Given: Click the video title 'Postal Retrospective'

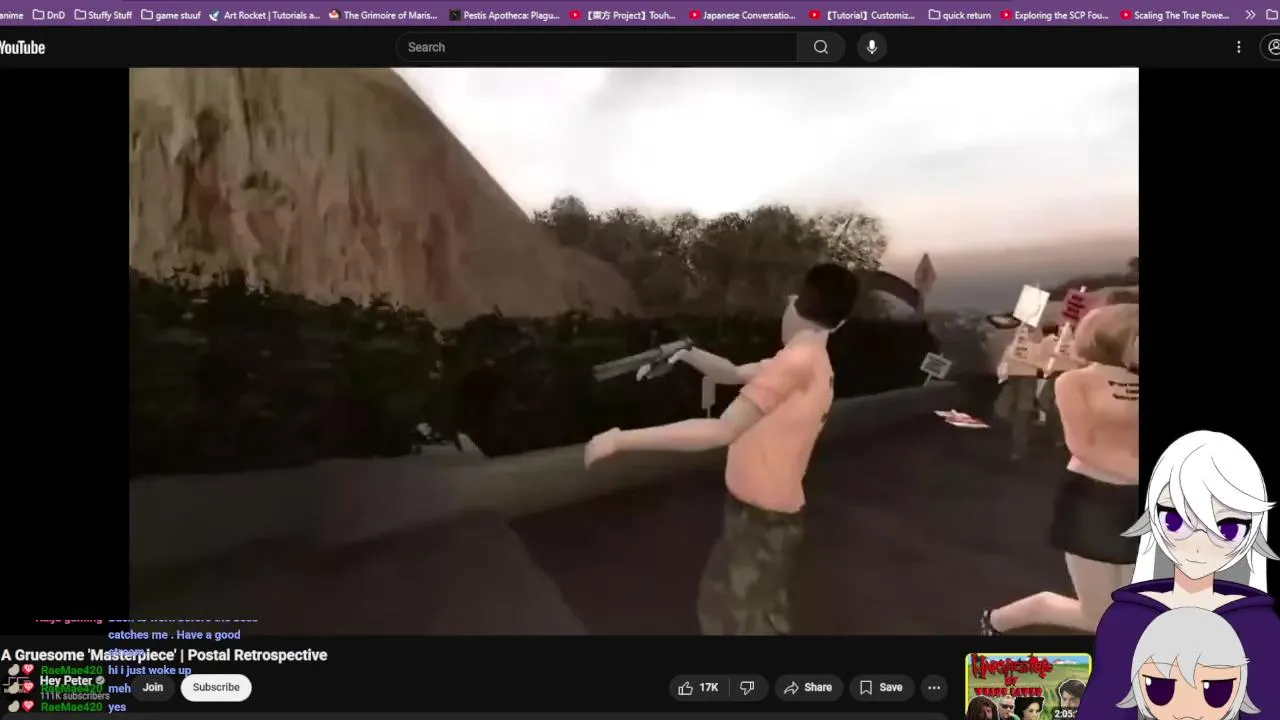Looking at the screenshot, I should [164, 655].
